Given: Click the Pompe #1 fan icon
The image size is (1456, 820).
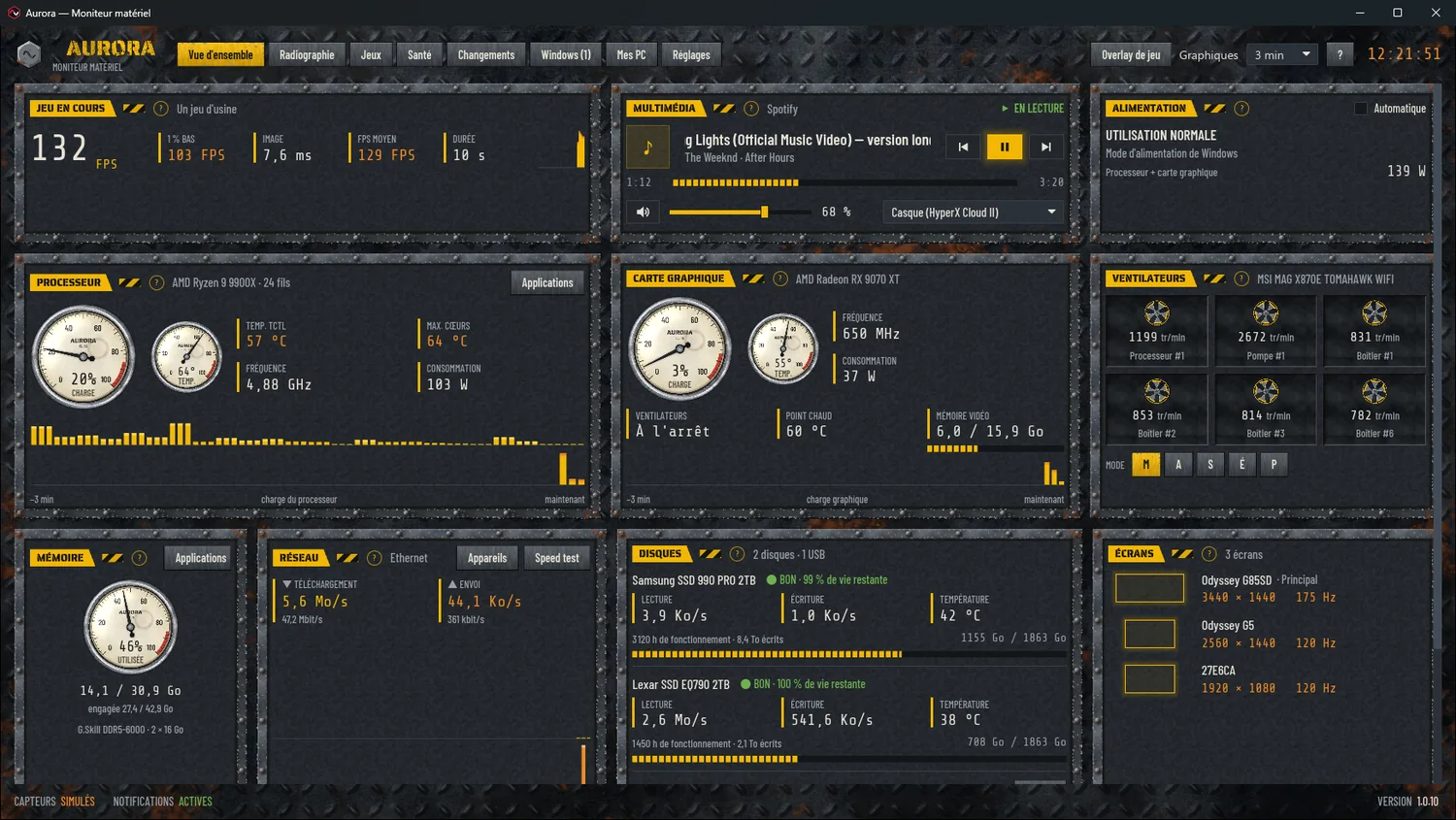Looking at the screenshot, I should click(x=1266, y=312).
